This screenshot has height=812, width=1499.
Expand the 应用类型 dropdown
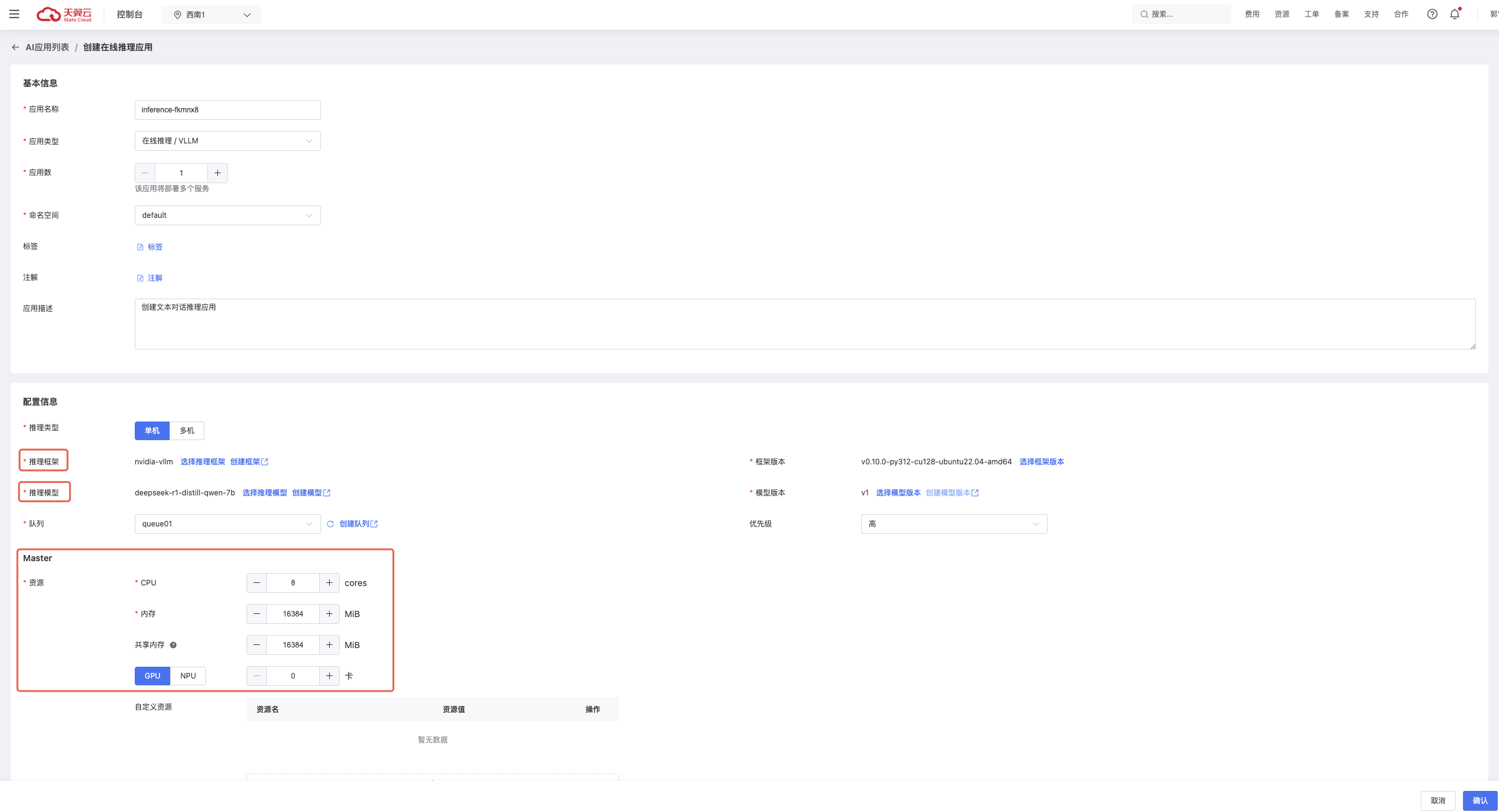tap(227, 141)
